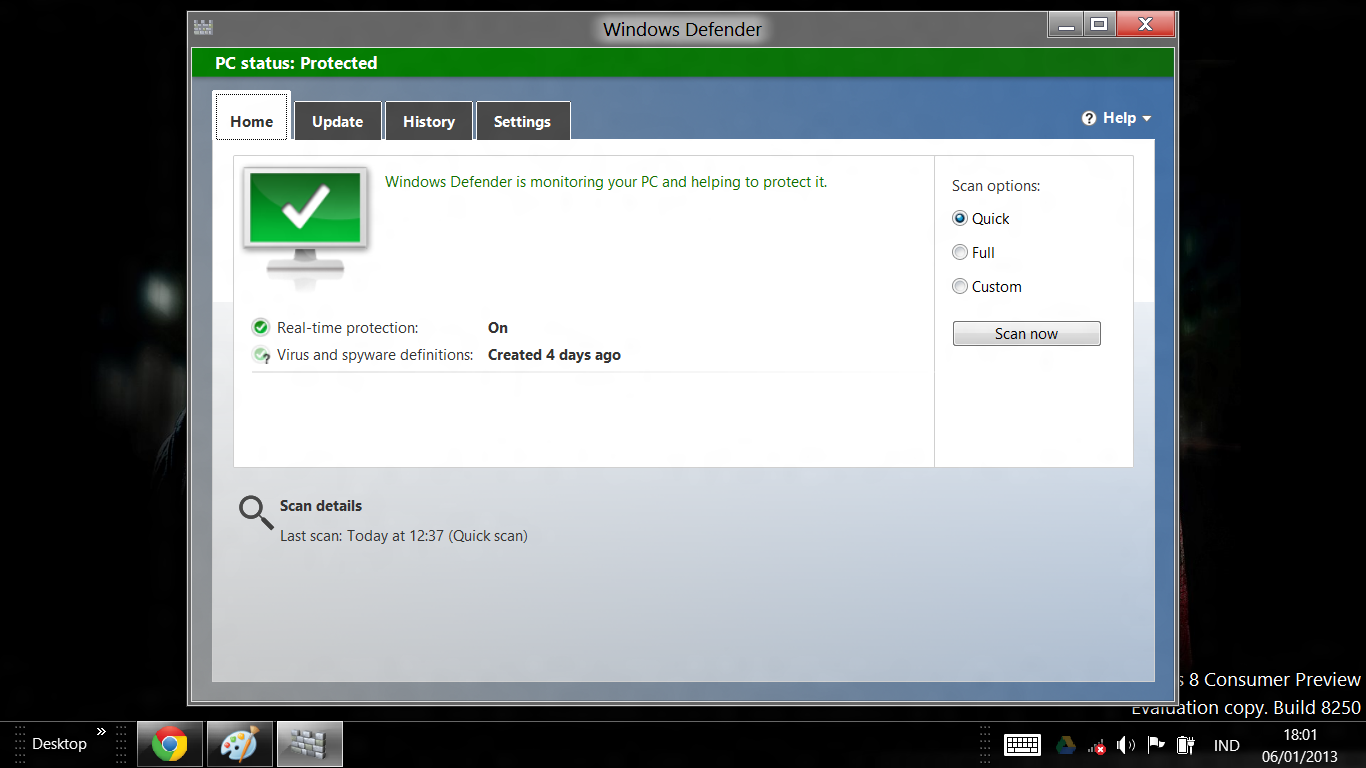
Task: Open the Action Center flag icon
Action: pyautogui.click(x=1156, y=745)
